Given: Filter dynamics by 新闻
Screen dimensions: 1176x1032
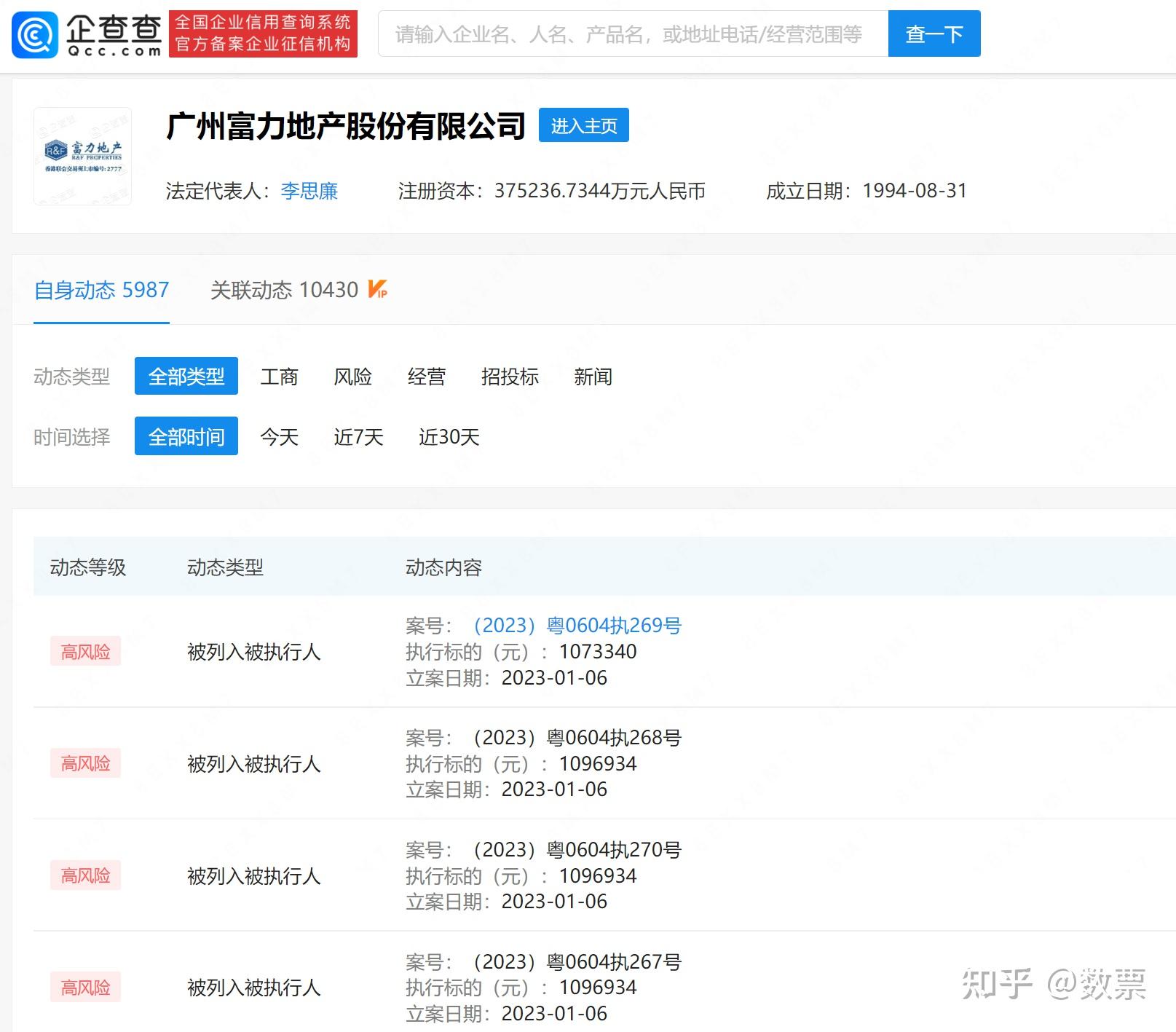Looking at the screenshot, I should click(x=593, y=377).
